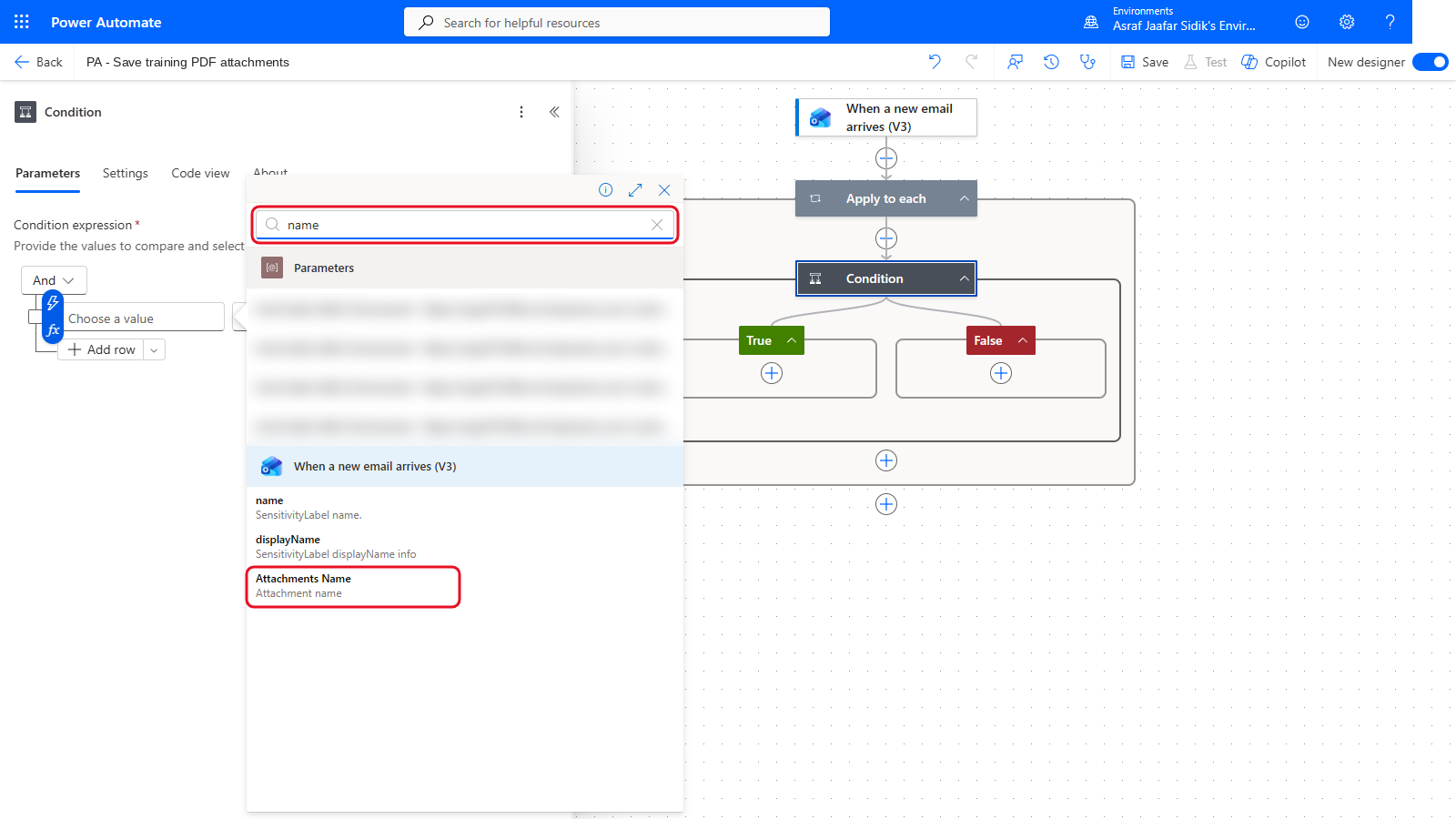Select 'Attachments Name' dynamic content

click(x=353, y=586)
